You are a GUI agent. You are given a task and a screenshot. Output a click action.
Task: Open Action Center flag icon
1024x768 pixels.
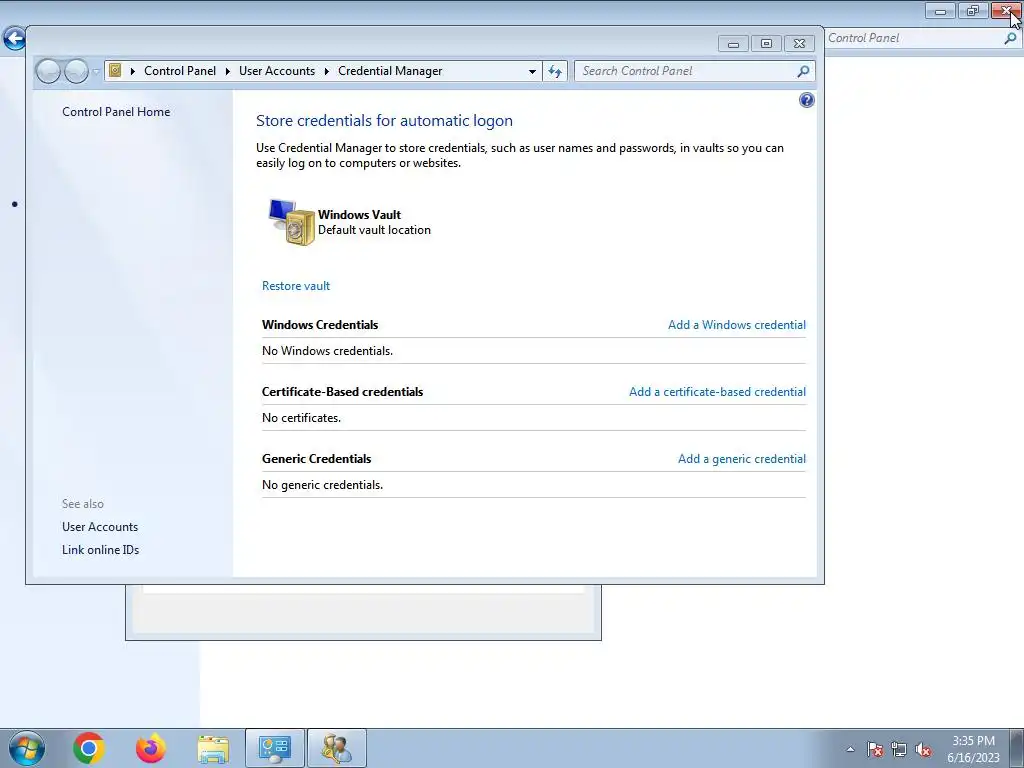[x=874, y=749]
